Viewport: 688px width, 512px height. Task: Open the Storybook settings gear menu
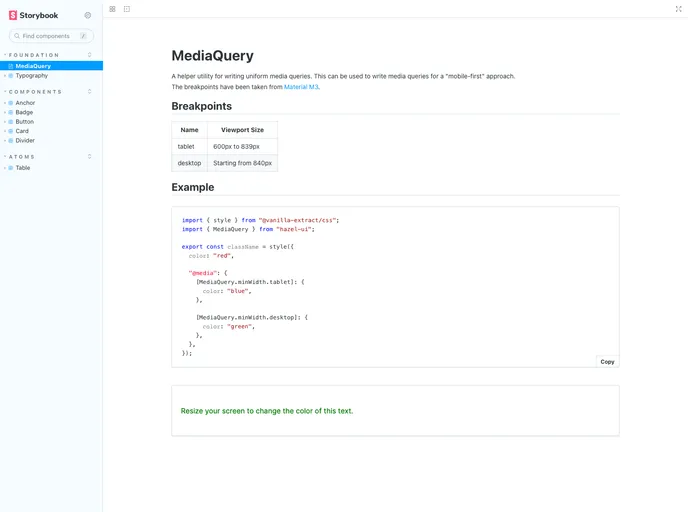tap(88, 15)
